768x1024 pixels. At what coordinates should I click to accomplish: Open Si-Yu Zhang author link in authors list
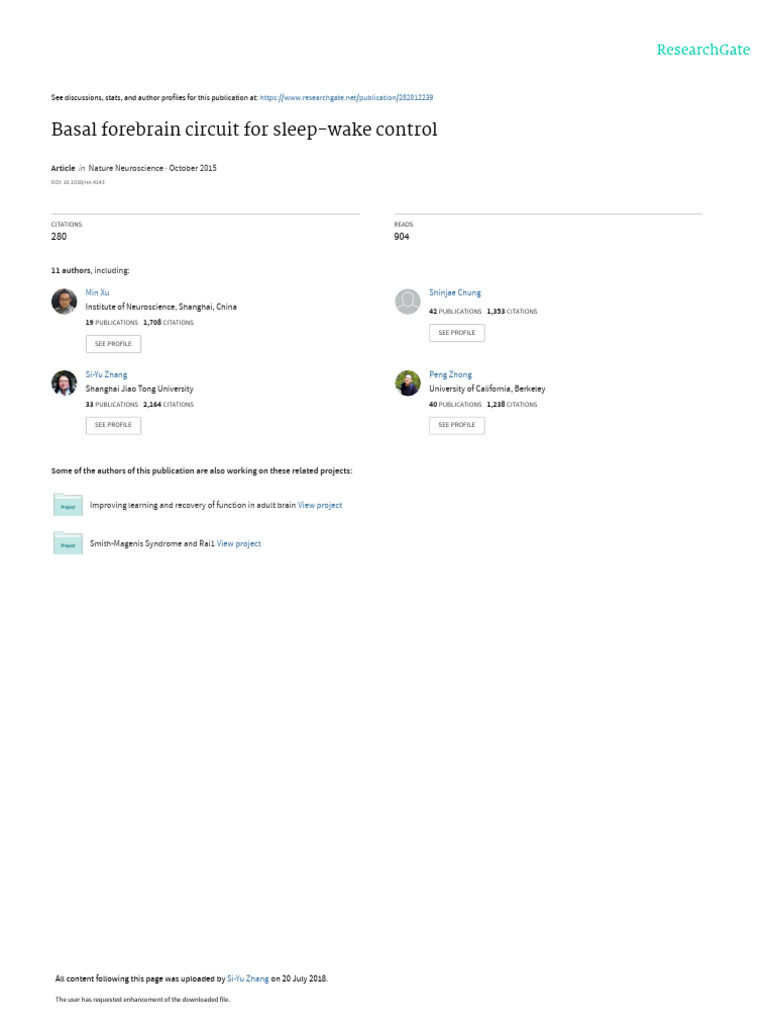pos(106,374)
